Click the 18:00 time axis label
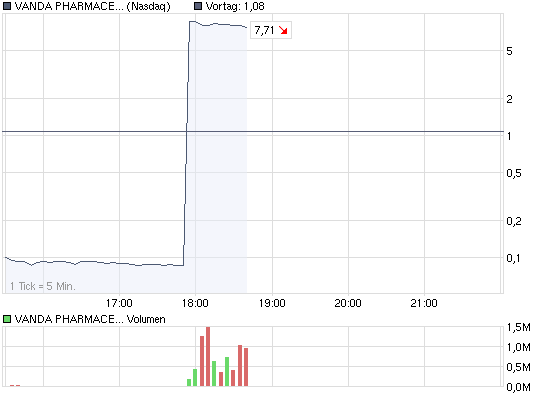The width and height of the screenshot is (545, 395). [195, 303]
